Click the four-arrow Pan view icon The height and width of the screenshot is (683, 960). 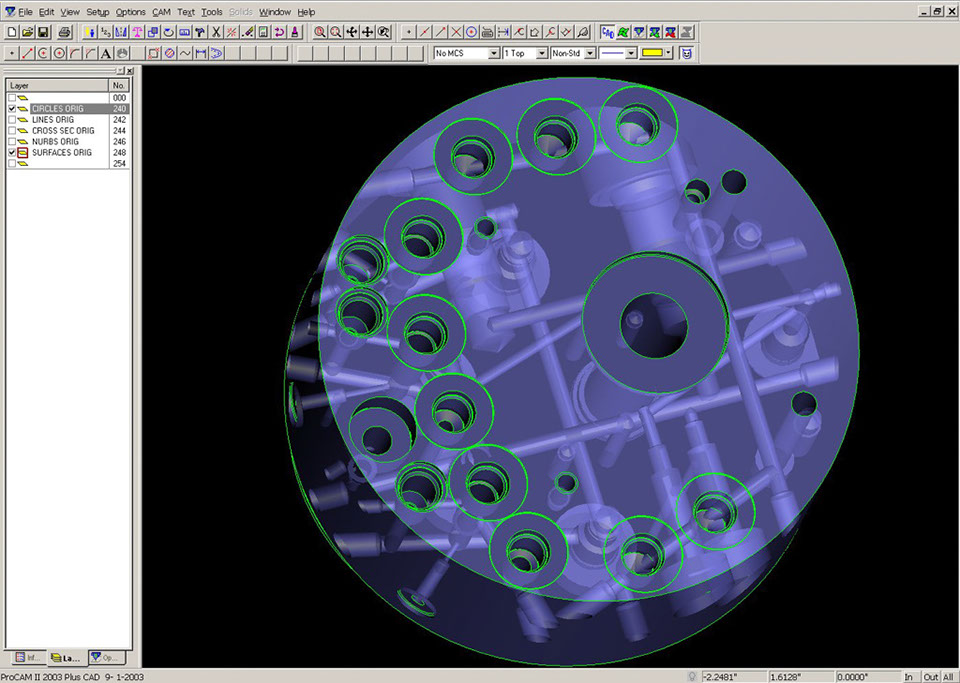pyautogui.click(x=368, y=32)
